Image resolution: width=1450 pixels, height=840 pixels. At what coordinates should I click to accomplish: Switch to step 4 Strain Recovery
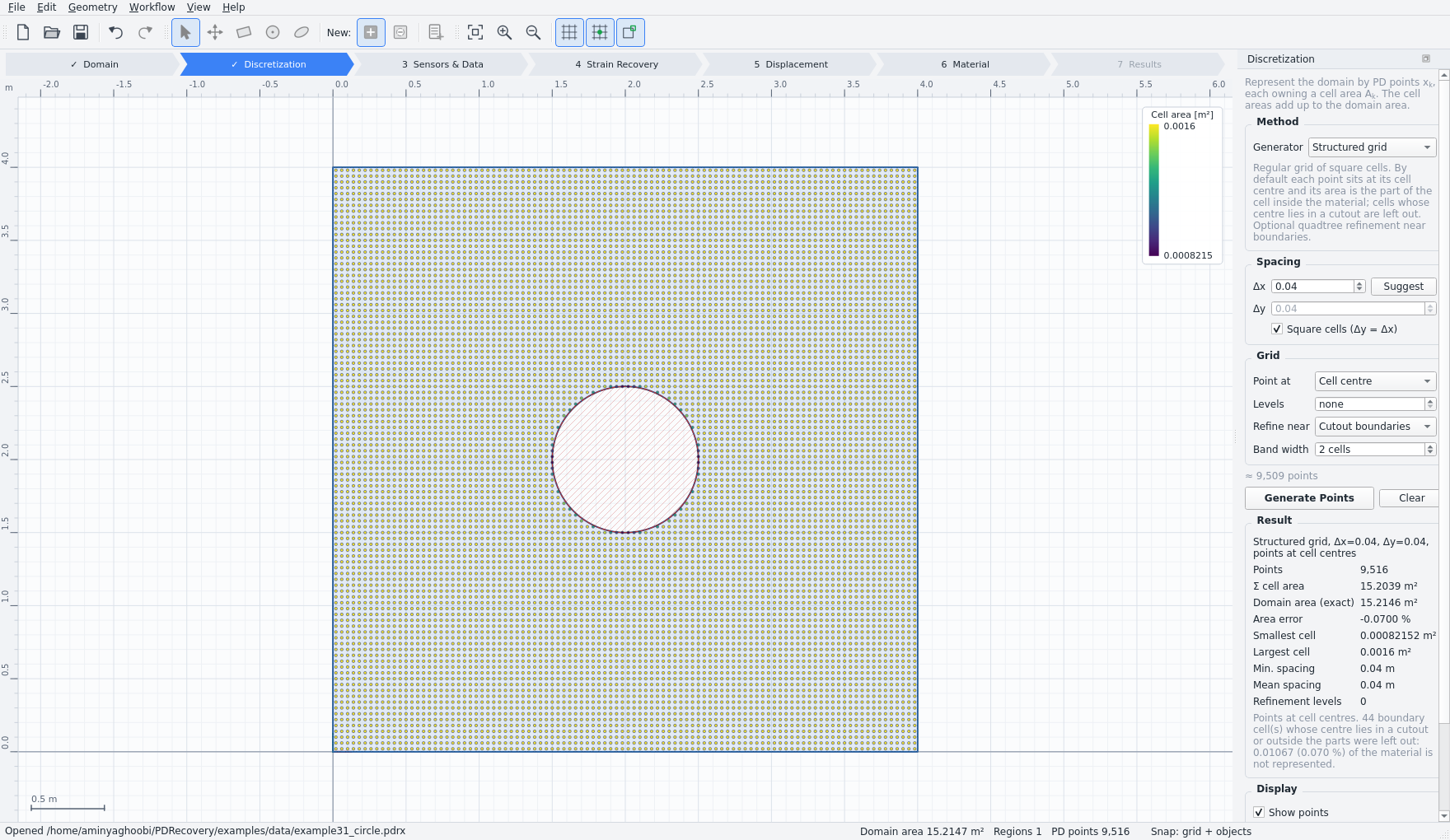[616, 64]
